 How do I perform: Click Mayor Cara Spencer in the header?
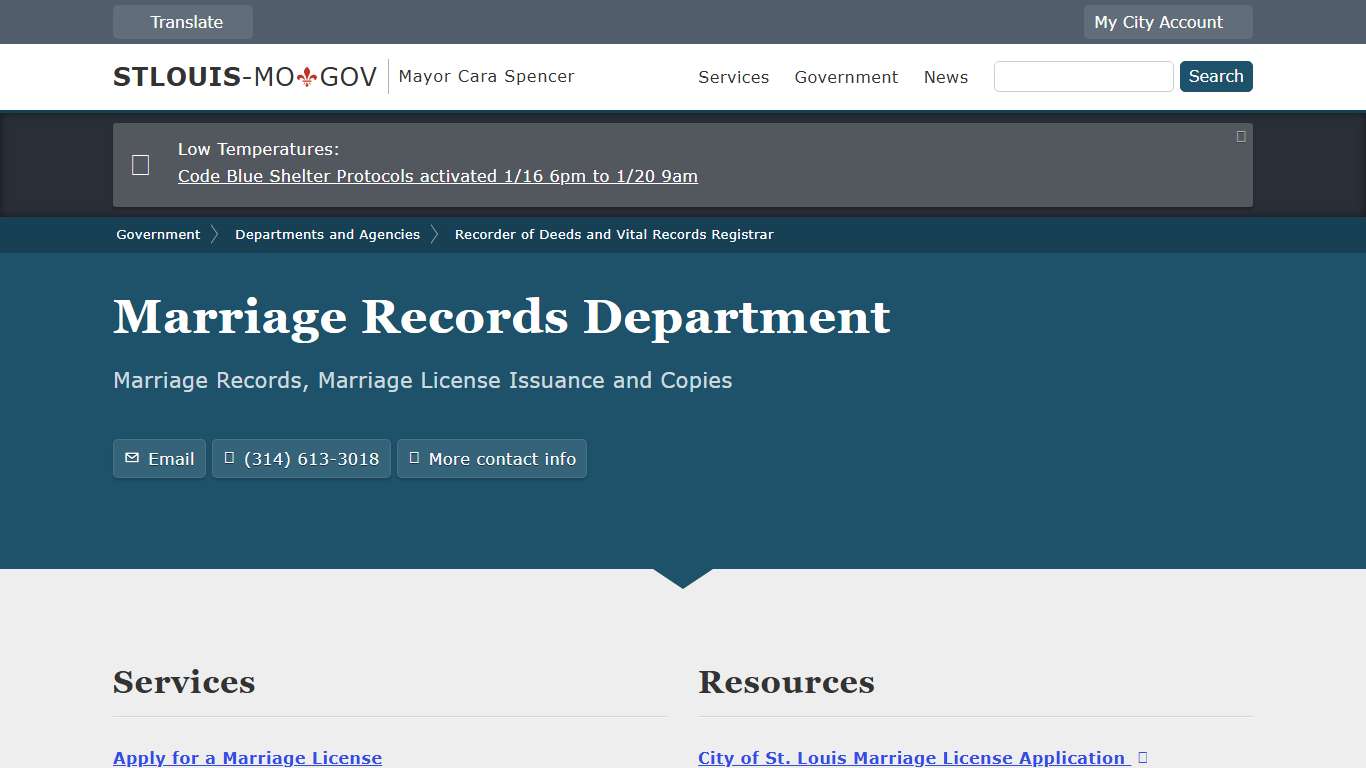pyautogui.click(x=486, y=76)
